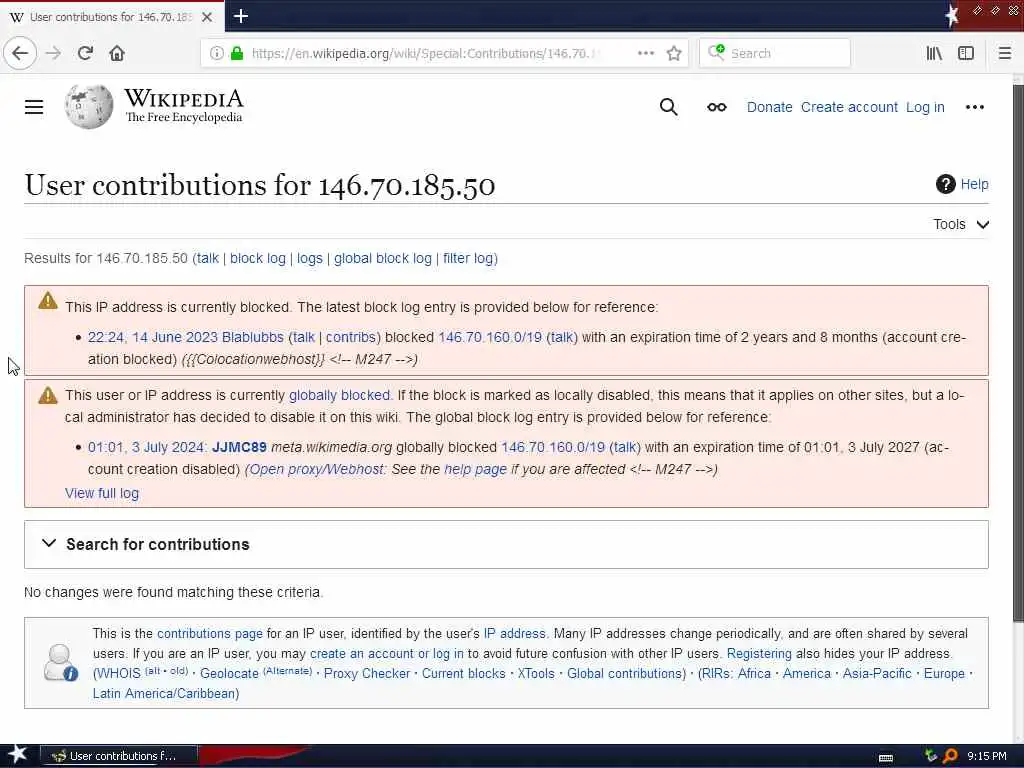Screen dimensions: 1024x768
Task: Open the browser home page icon
Action: coord(117,53)
